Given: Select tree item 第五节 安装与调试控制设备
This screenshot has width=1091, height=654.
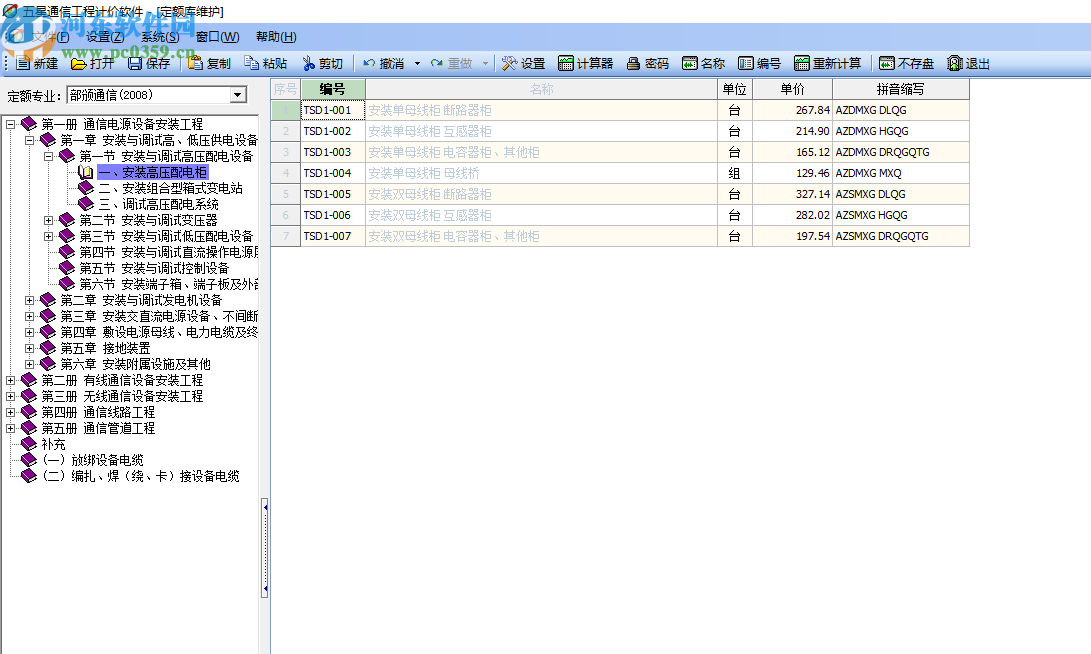Looking at the screenshot, I should pyautogui.click(x=154, y=268).
